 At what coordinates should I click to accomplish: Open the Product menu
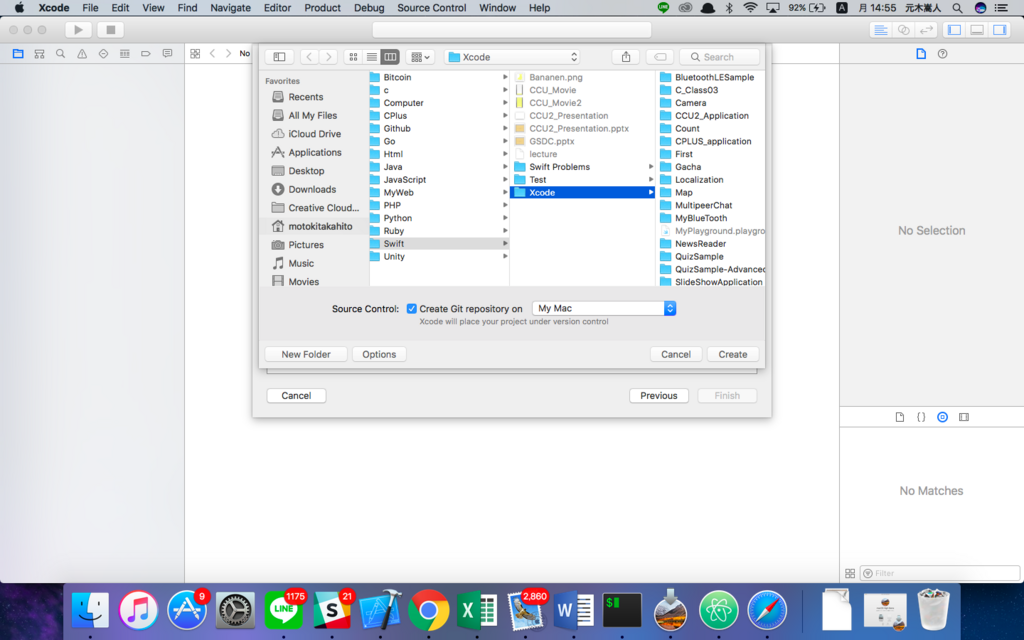(x=322, y=8)
